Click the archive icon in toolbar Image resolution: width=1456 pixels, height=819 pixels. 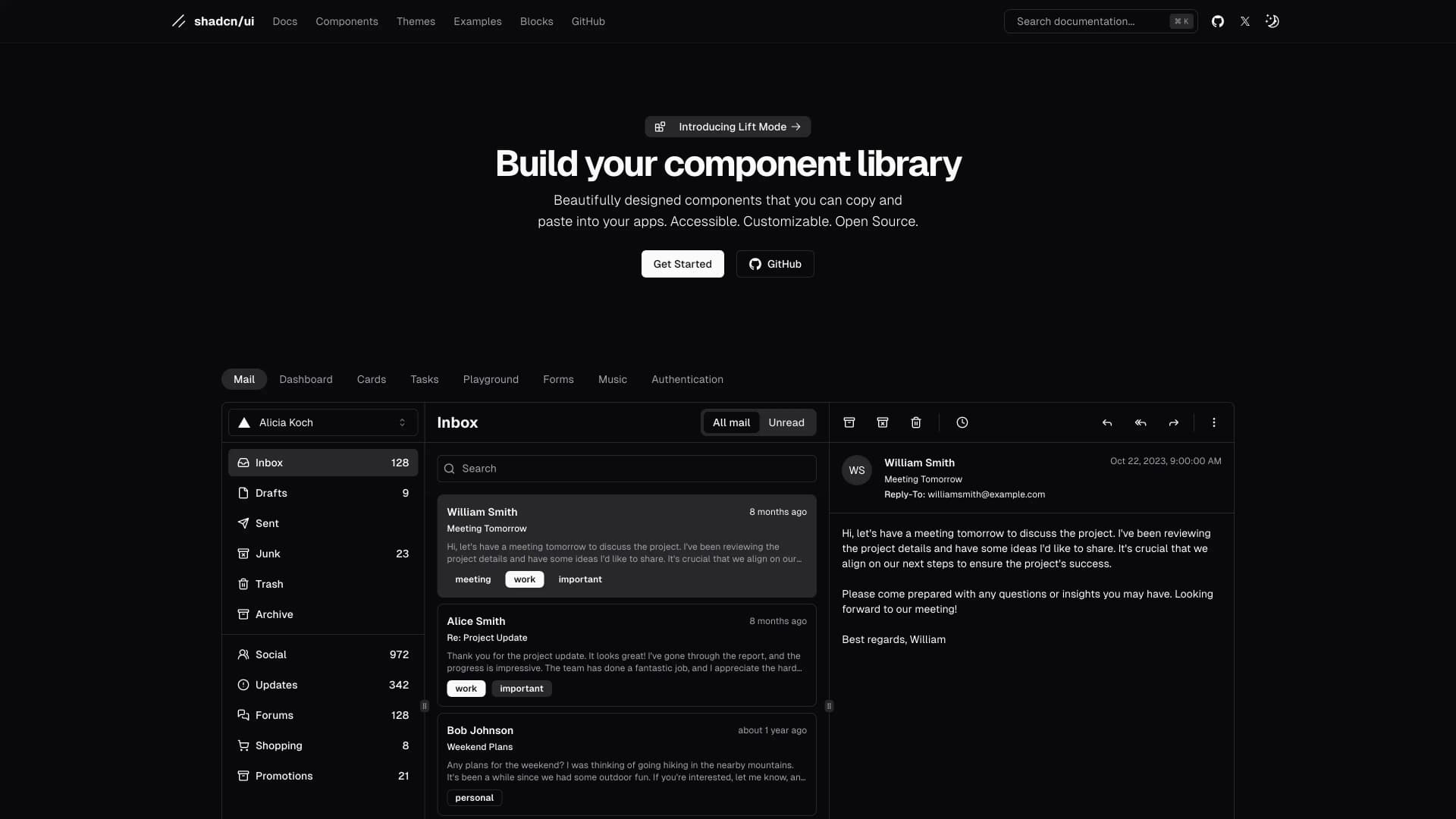849,422
